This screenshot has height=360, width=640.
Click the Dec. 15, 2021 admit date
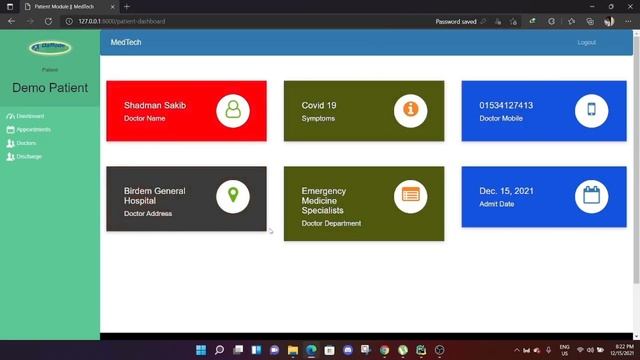pyautogui.click(x=506, y=191)
